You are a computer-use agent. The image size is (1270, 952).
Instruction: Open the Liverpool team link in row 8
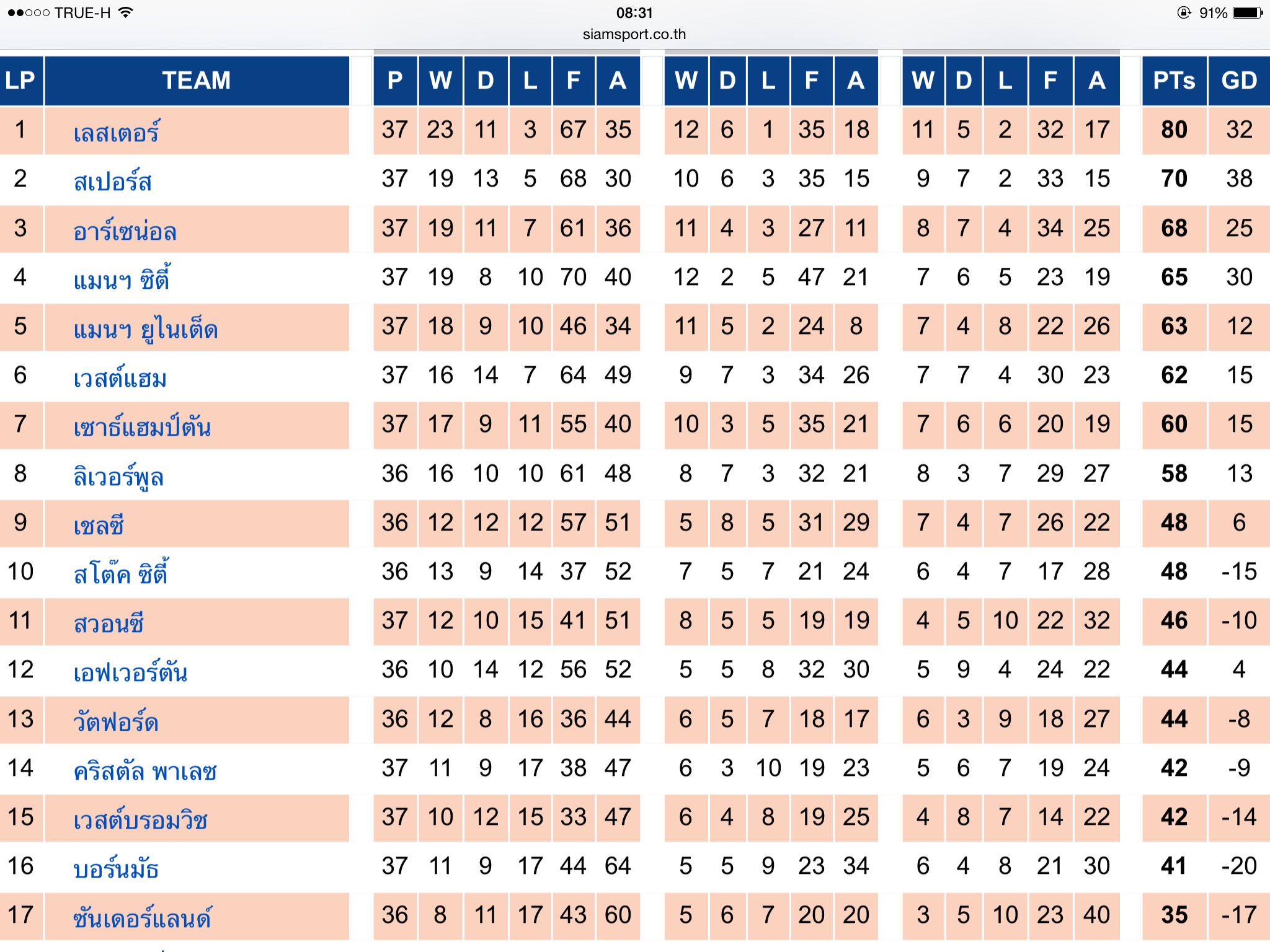tap(118, 476)
